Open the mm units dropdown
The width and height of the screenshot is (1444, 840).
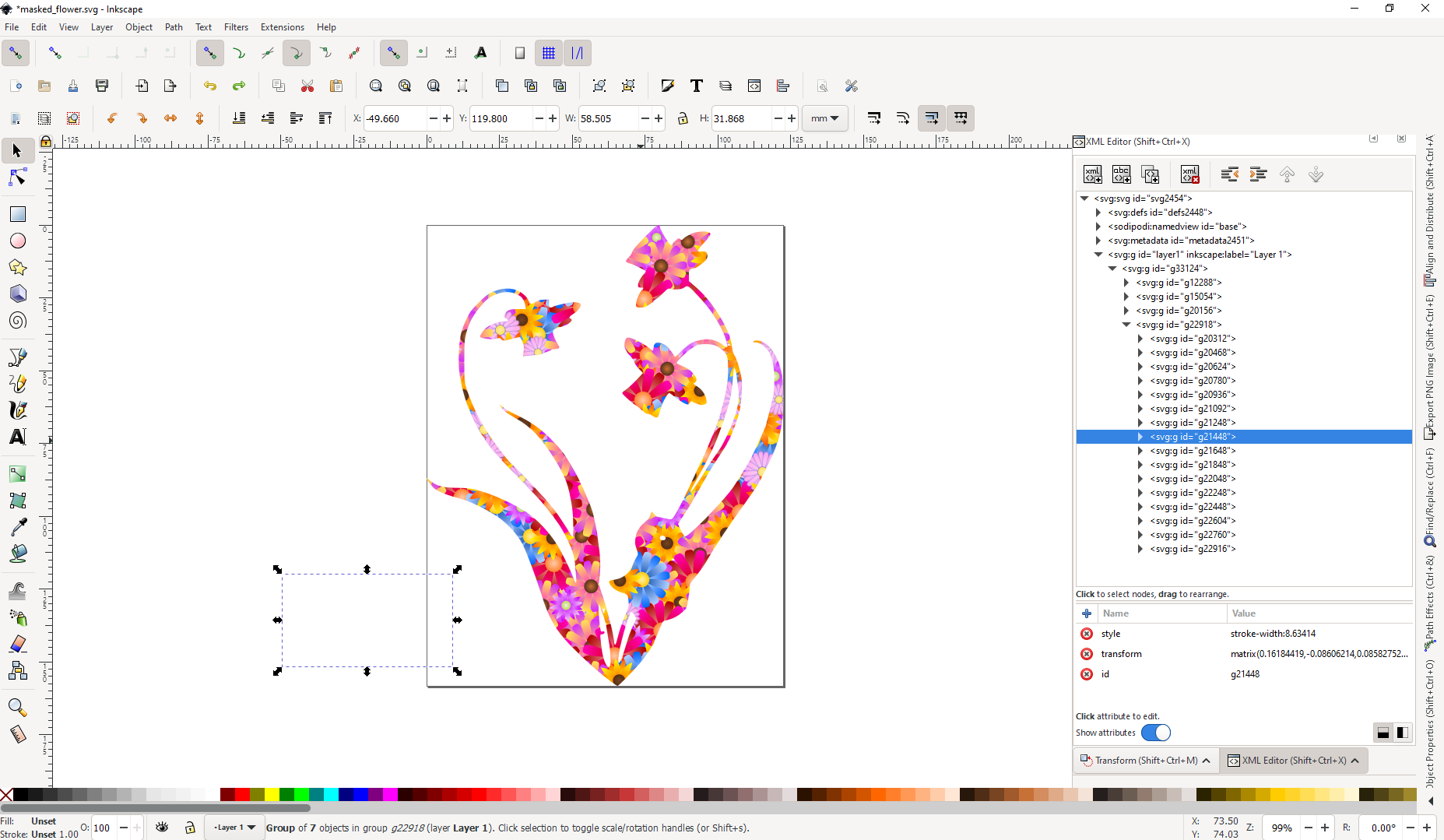pos(825,118)
